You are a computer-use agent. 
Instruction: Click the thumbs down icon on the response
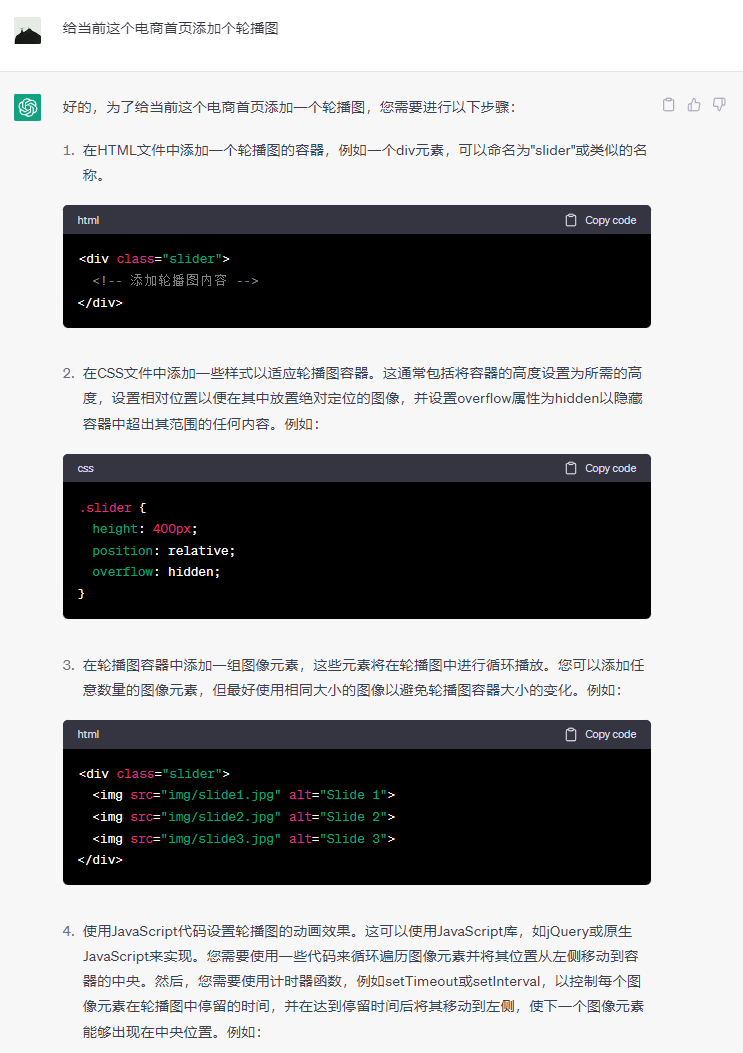click(x=719, y=105)
